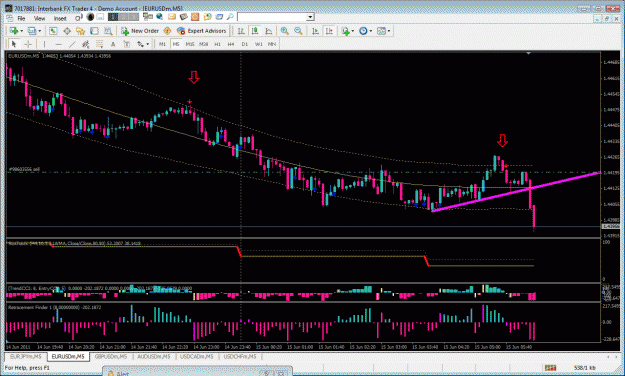The width and height of the screenshot is (625, 376).
Task: Switch to EURJPYm,M5 chart tab
Action: click(26, 356)
